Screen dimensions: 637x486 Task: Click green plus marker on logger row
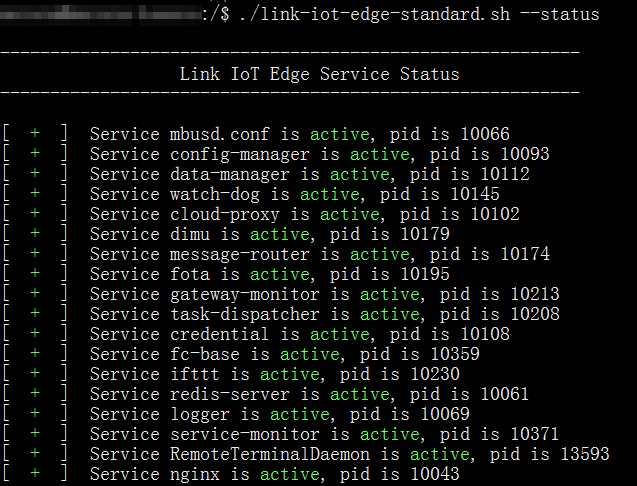pos(35,413)
